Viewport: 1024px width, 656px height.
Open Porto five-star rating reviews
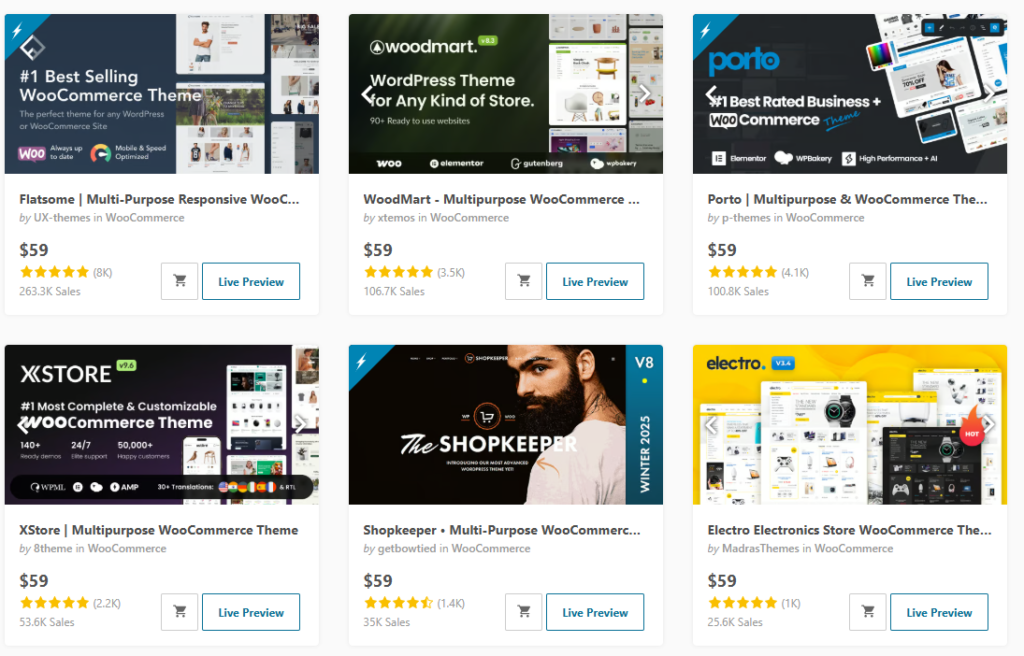click(743, 272)
